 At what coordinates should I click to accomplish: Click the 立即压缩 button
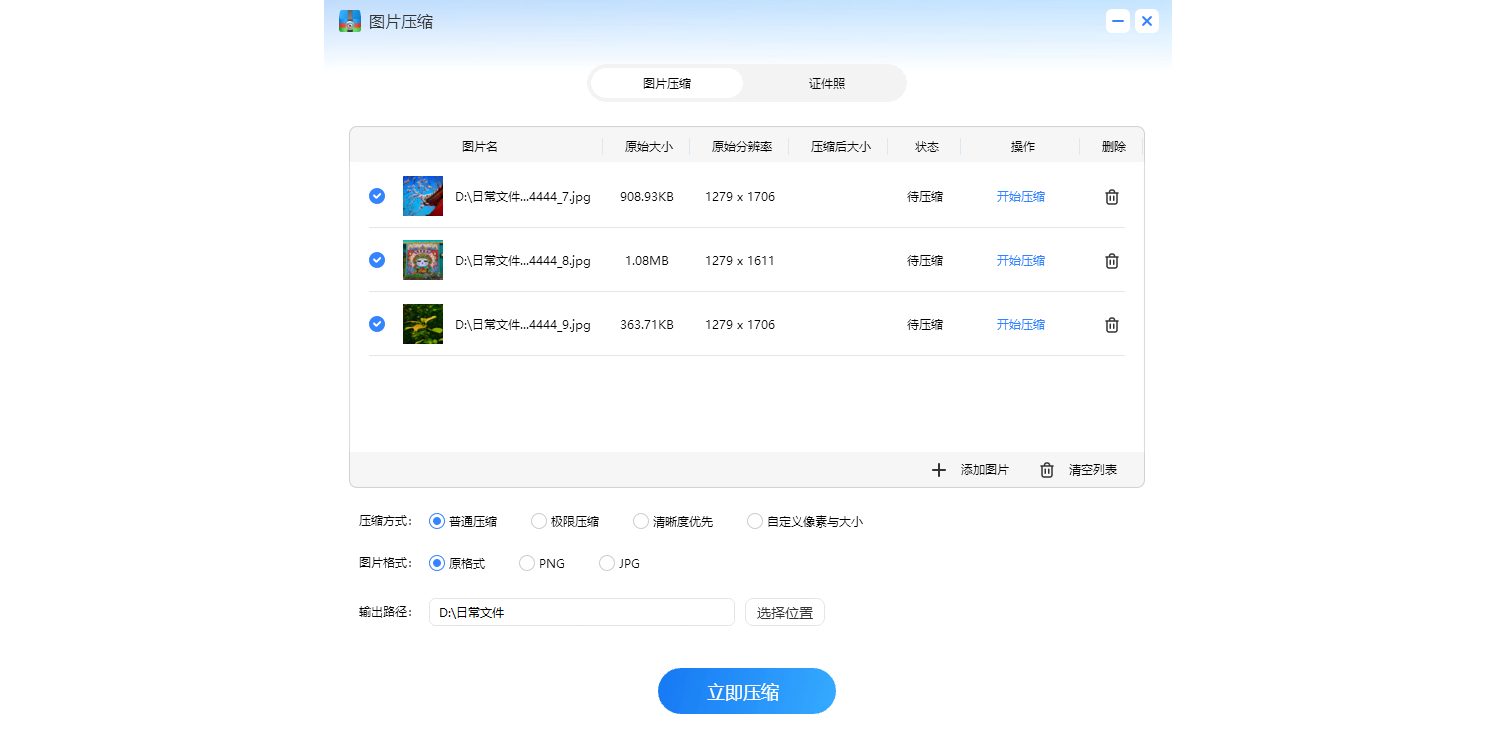(x=746, y=691)
